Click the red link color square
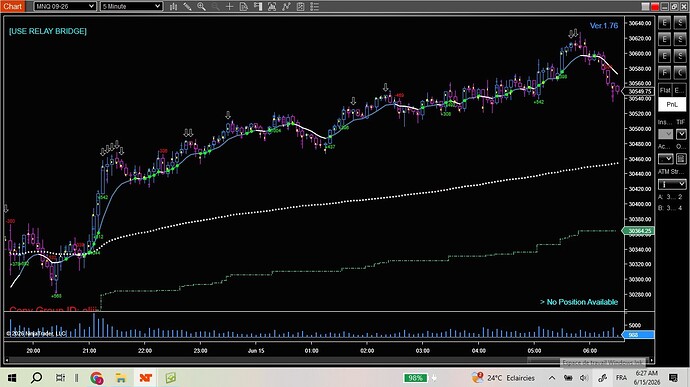The height and width of the screenshot is (387, 690). 655,6
